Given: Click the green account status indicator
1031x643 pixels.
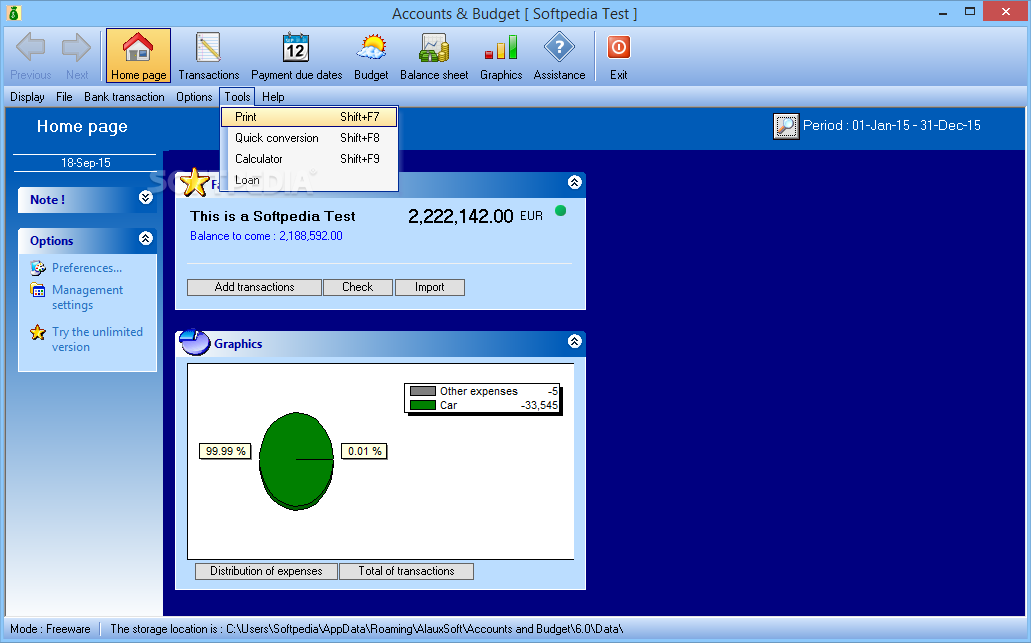Looking at the screenshot, I should click(560, 211).
